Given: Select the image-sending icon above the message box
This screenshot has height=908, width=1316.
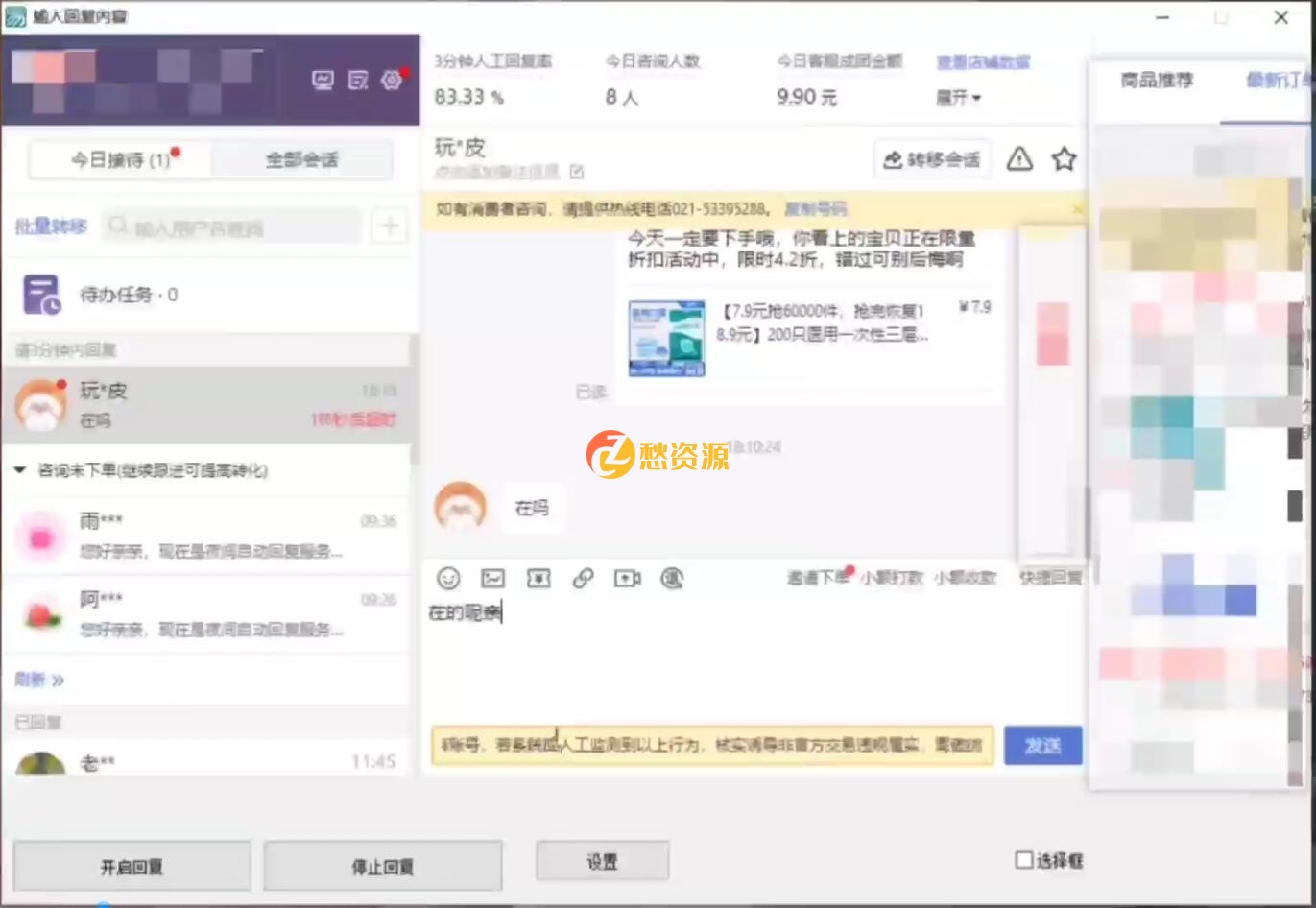Looking at the screenshot, I should click(492, 579).
